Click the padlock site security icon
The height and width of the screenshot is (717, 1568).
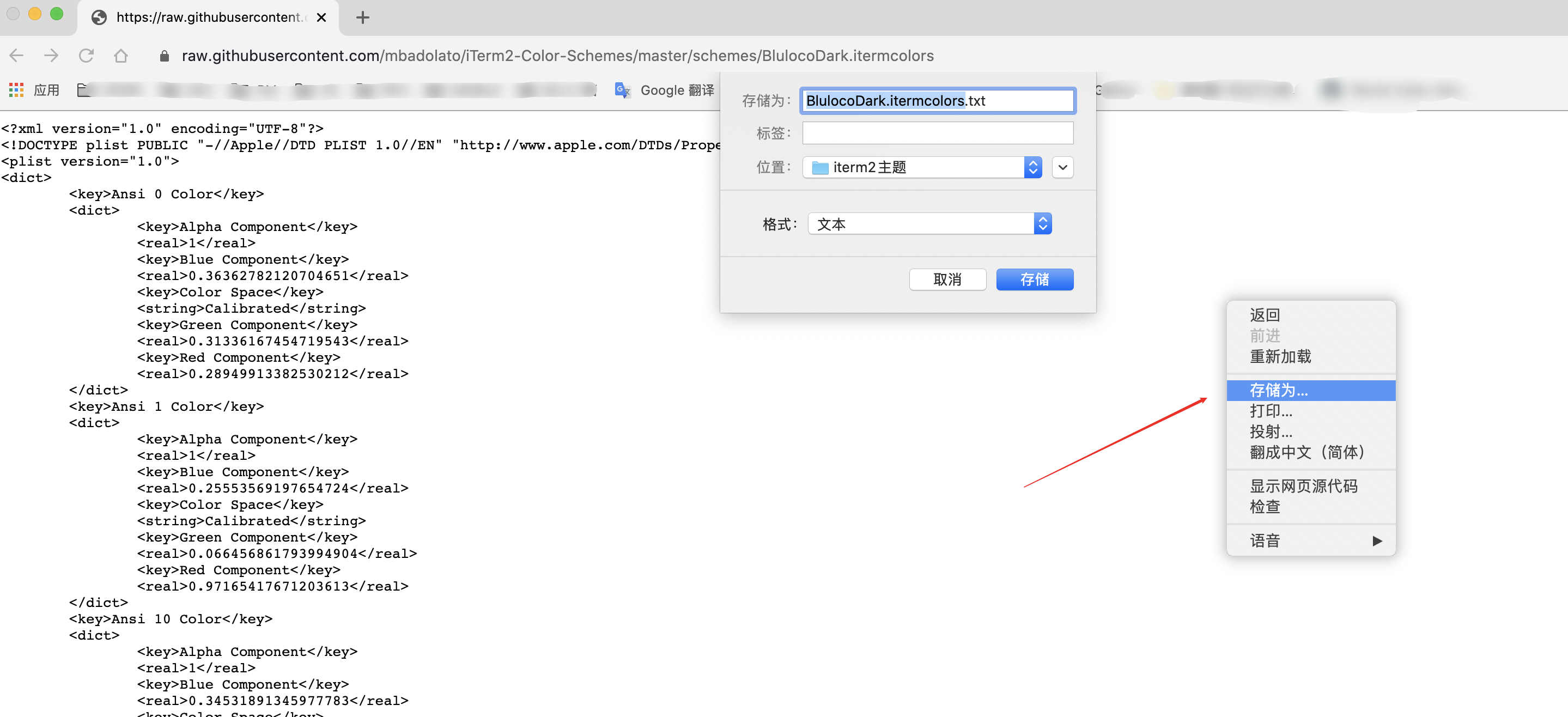click(x=164, y=56)
